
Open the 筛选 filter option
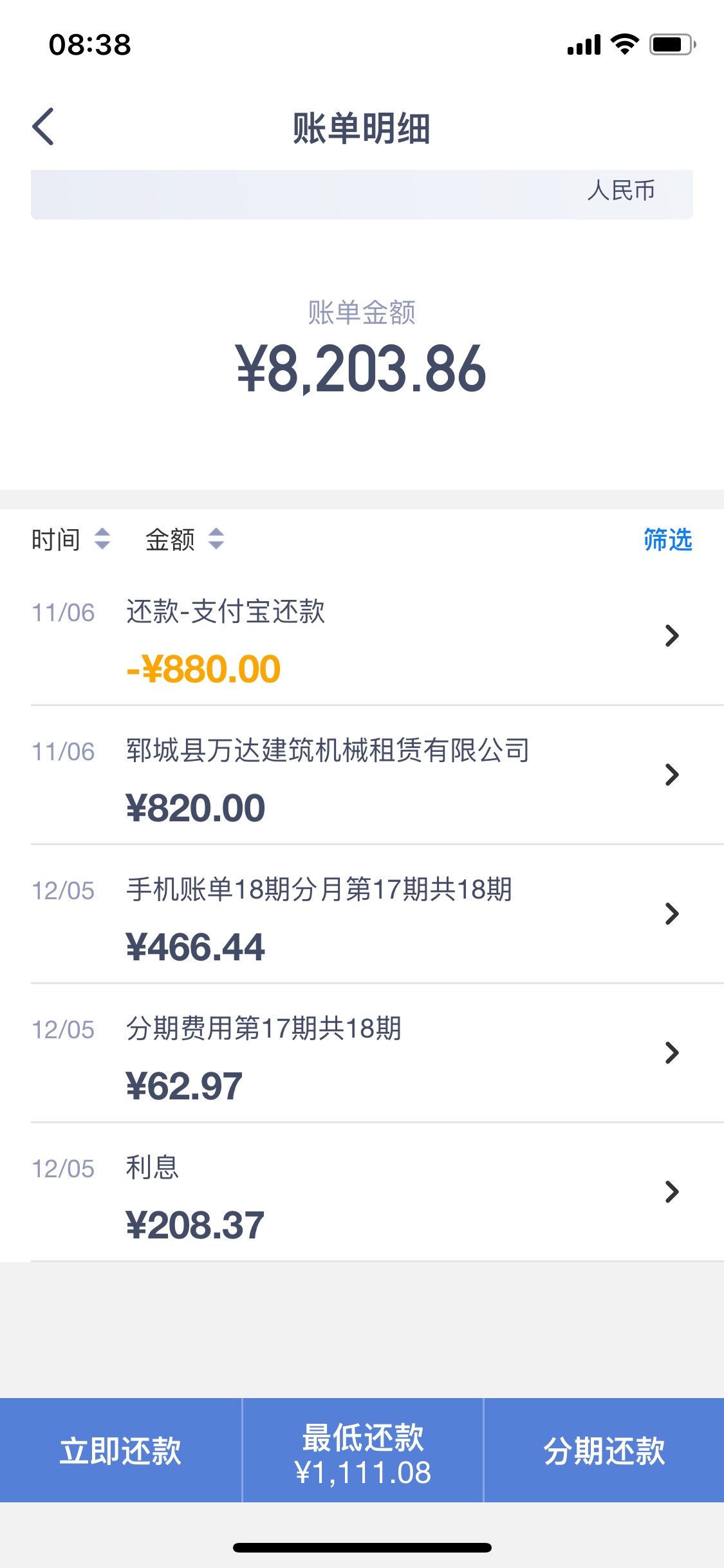[668, 539]
